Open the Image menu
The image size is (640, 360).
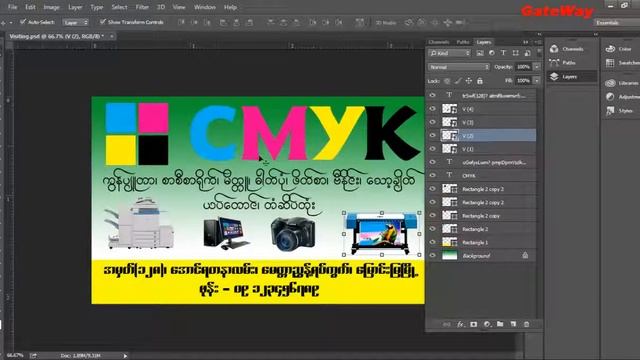coord(51,7)
